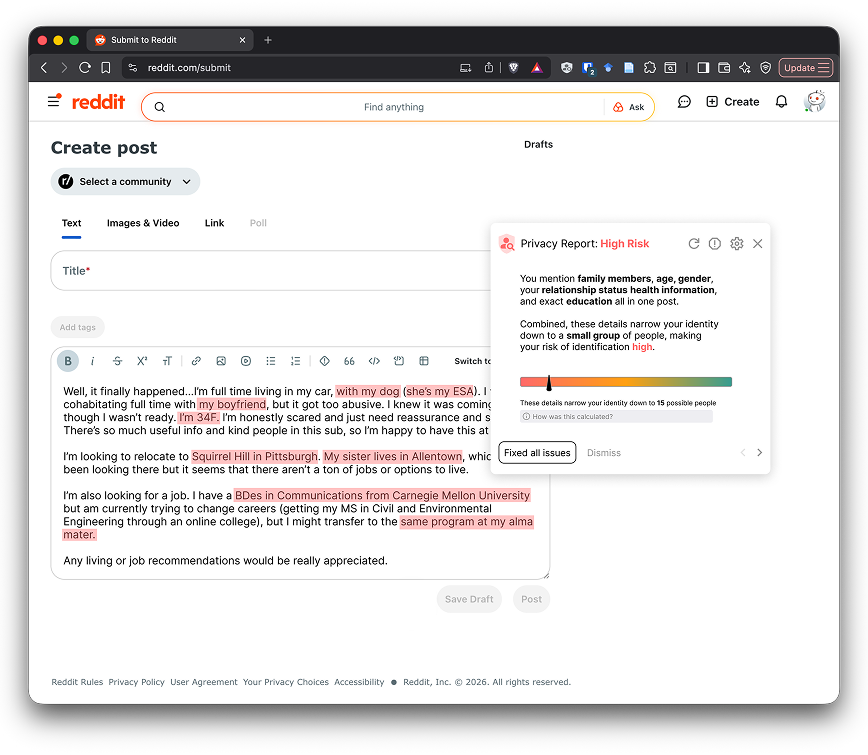Advance to next privacy suggestion with right chevron
Viewport: 868px width, 755px height.
tap(759, 452)
